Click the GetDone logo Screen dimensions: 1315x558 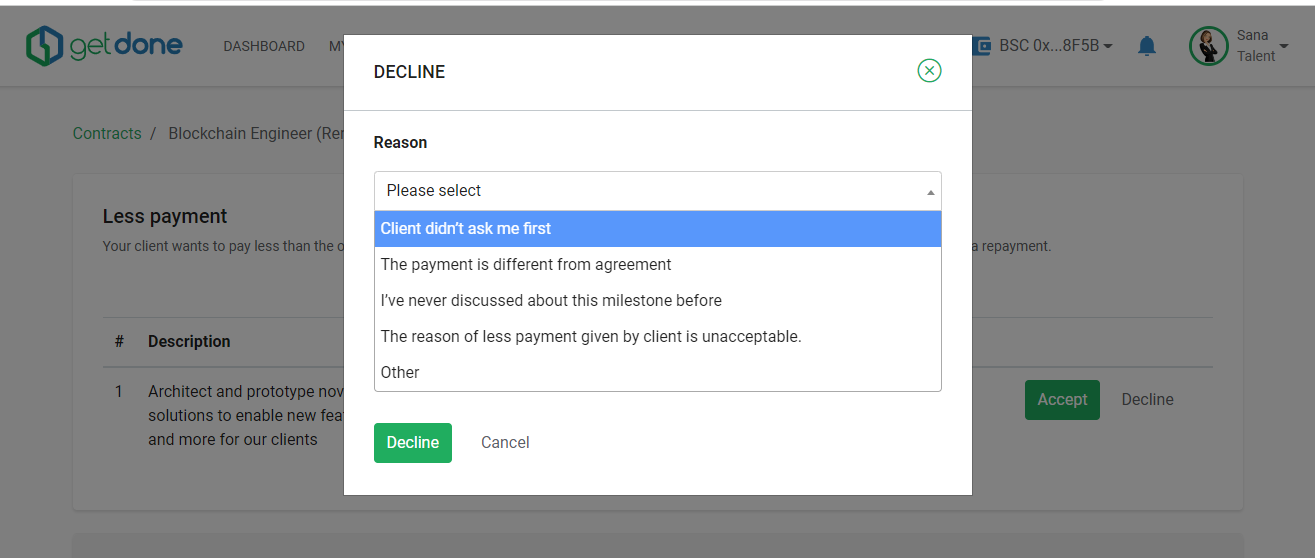[104, 45]
